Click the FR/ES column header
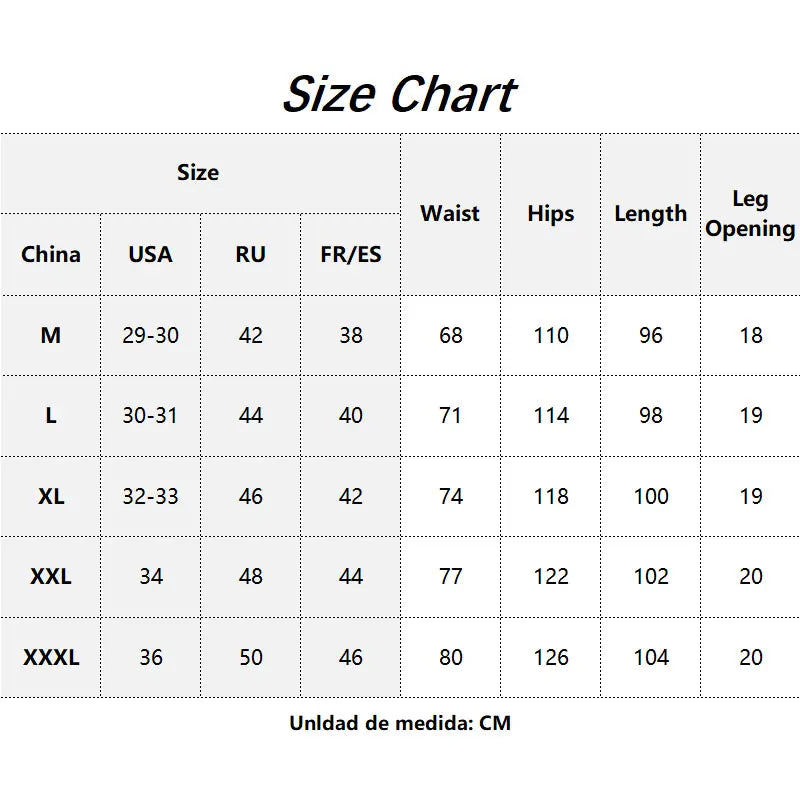 click(351, 254)
